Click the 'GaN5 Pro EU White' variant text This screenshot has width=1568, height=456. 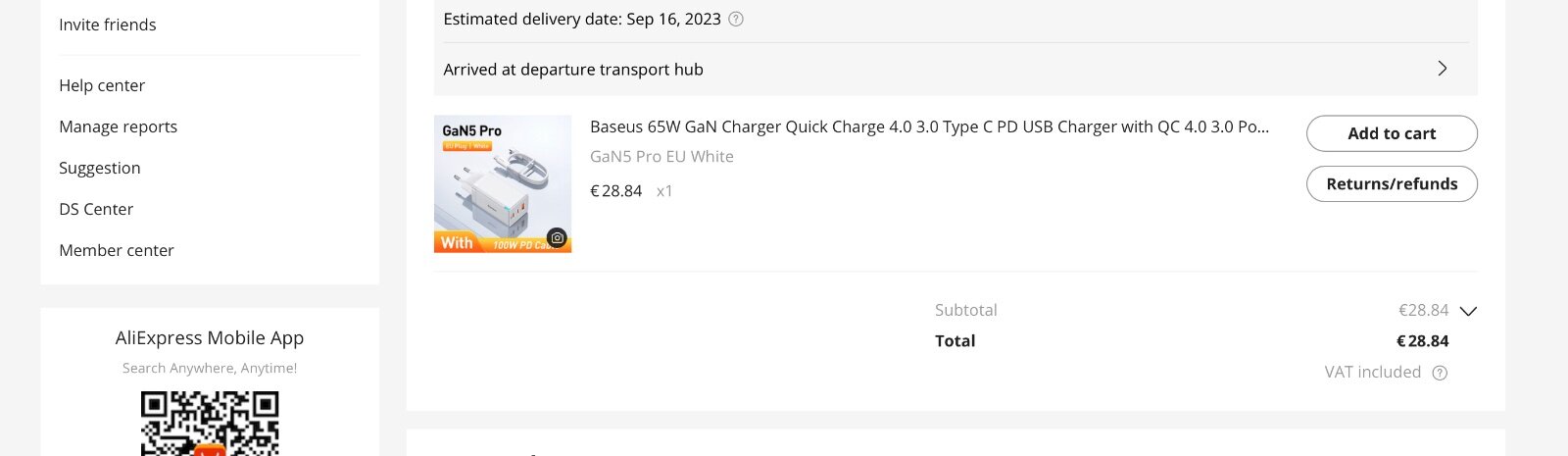coord(661,157)
